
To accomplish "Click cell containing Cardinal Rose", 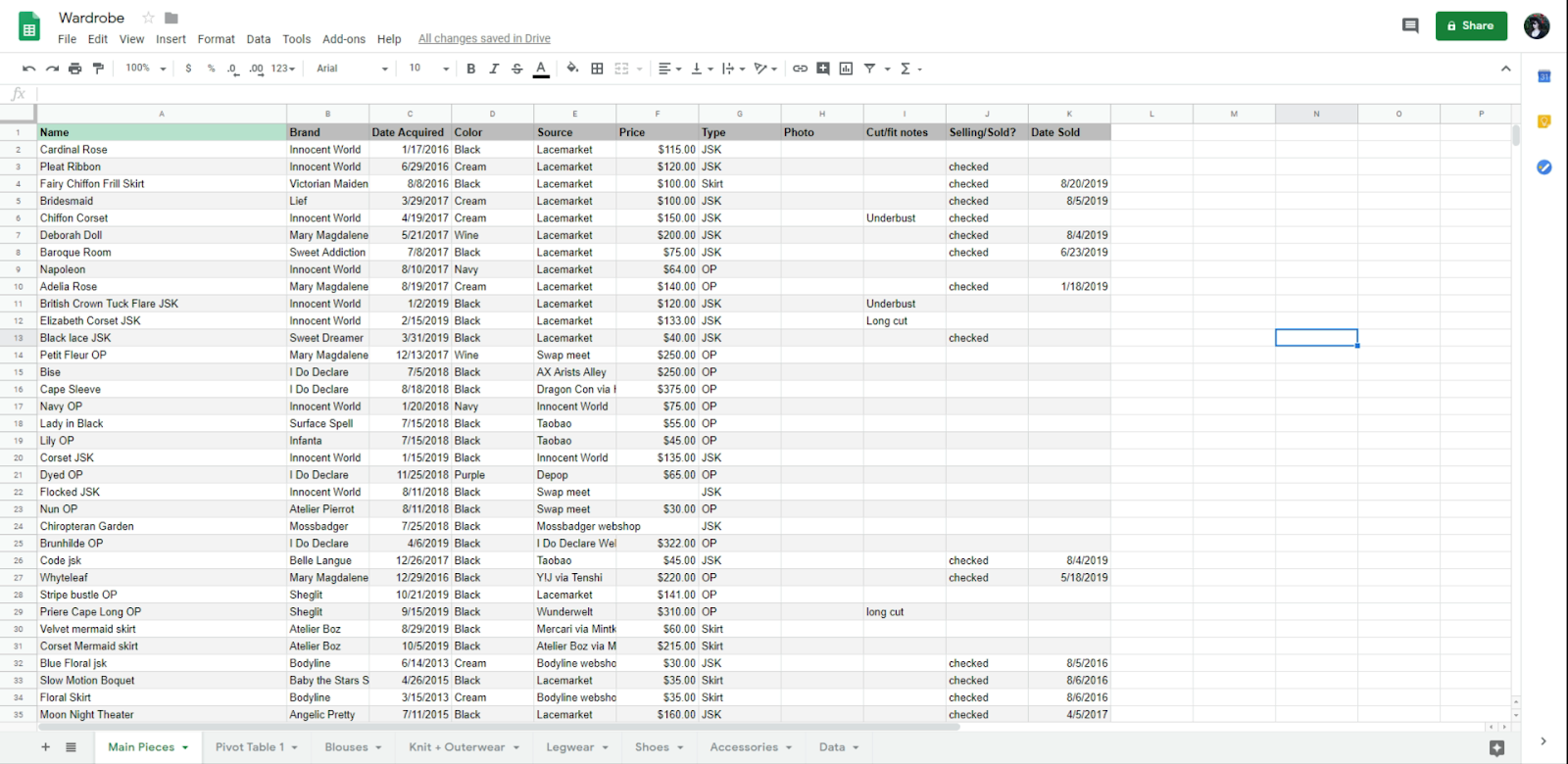I will coord(162,150).
